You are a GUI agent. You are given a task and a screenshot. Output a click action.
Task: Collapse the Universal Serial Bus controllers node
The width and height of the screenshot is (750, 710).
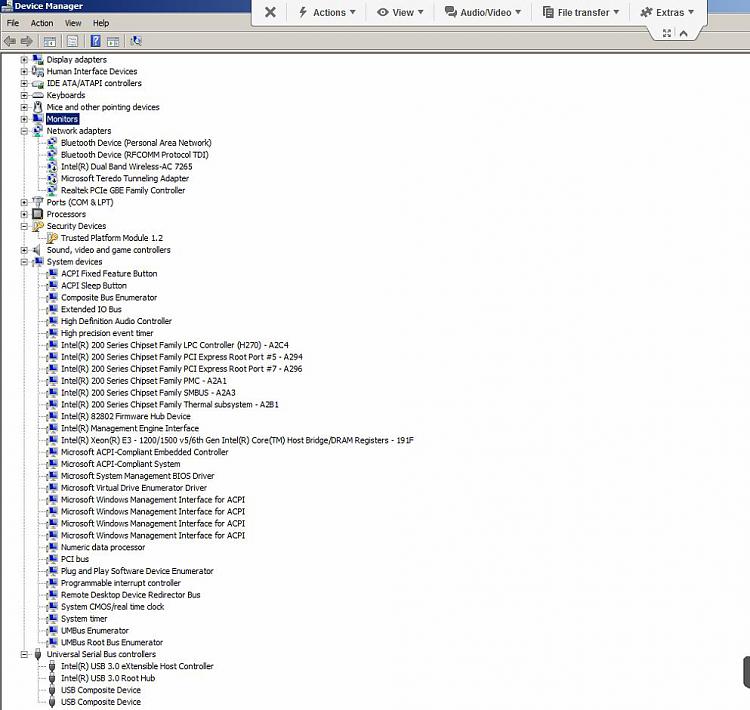point(24,654)
